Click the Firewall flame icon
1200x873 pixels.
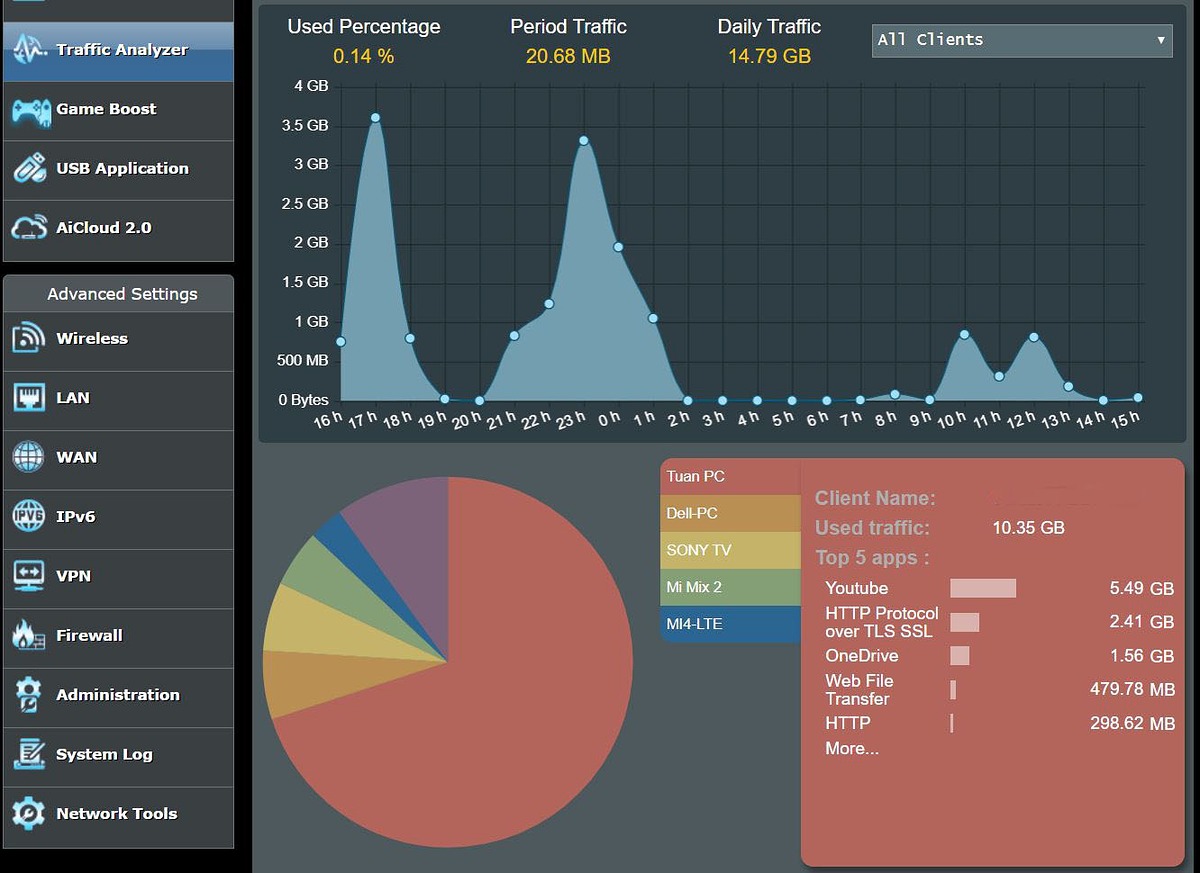[x=29, y=635]
